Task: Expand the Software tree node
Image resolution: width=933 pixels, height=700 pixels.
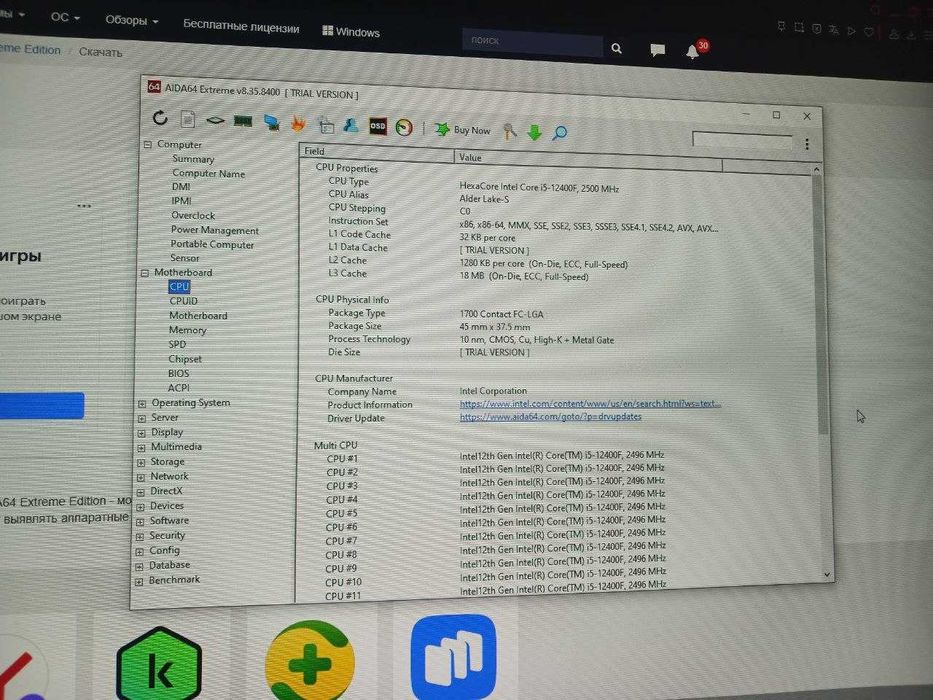Action: pos(140,522)
